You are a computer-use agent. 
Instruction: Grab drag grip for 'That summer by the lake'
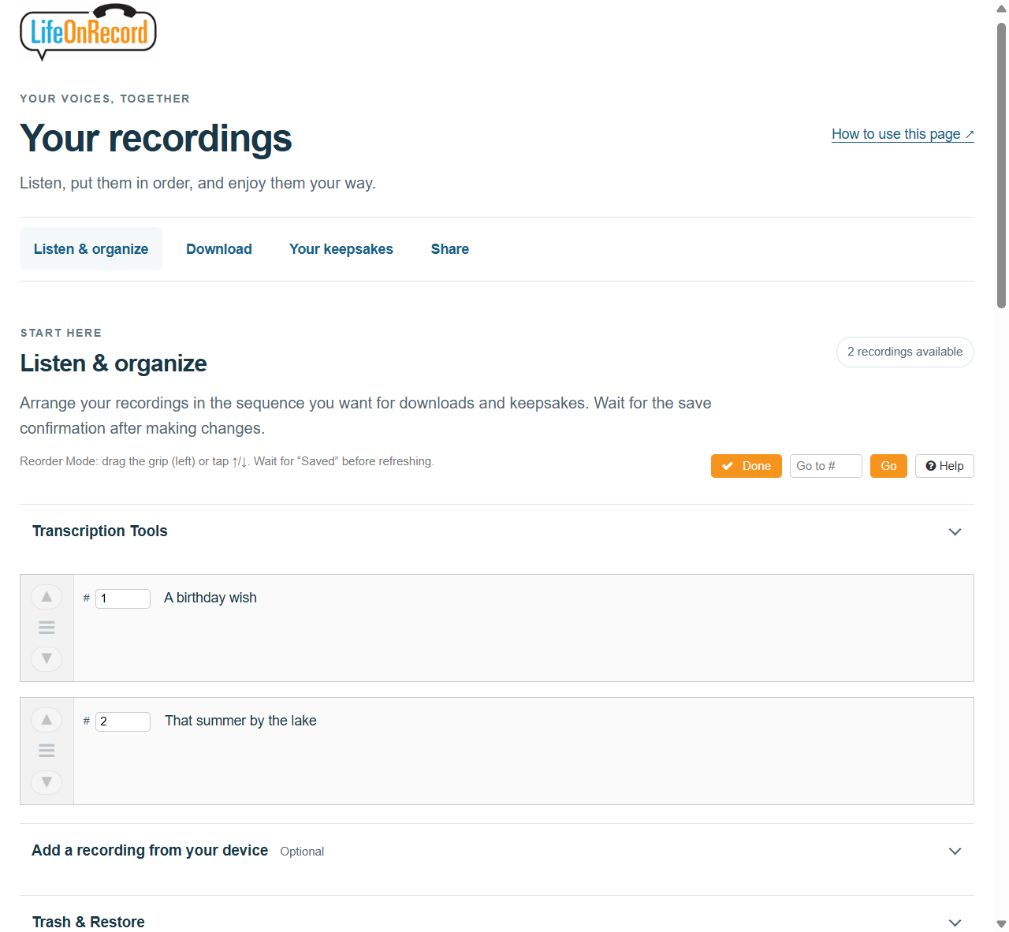[46, 750]
